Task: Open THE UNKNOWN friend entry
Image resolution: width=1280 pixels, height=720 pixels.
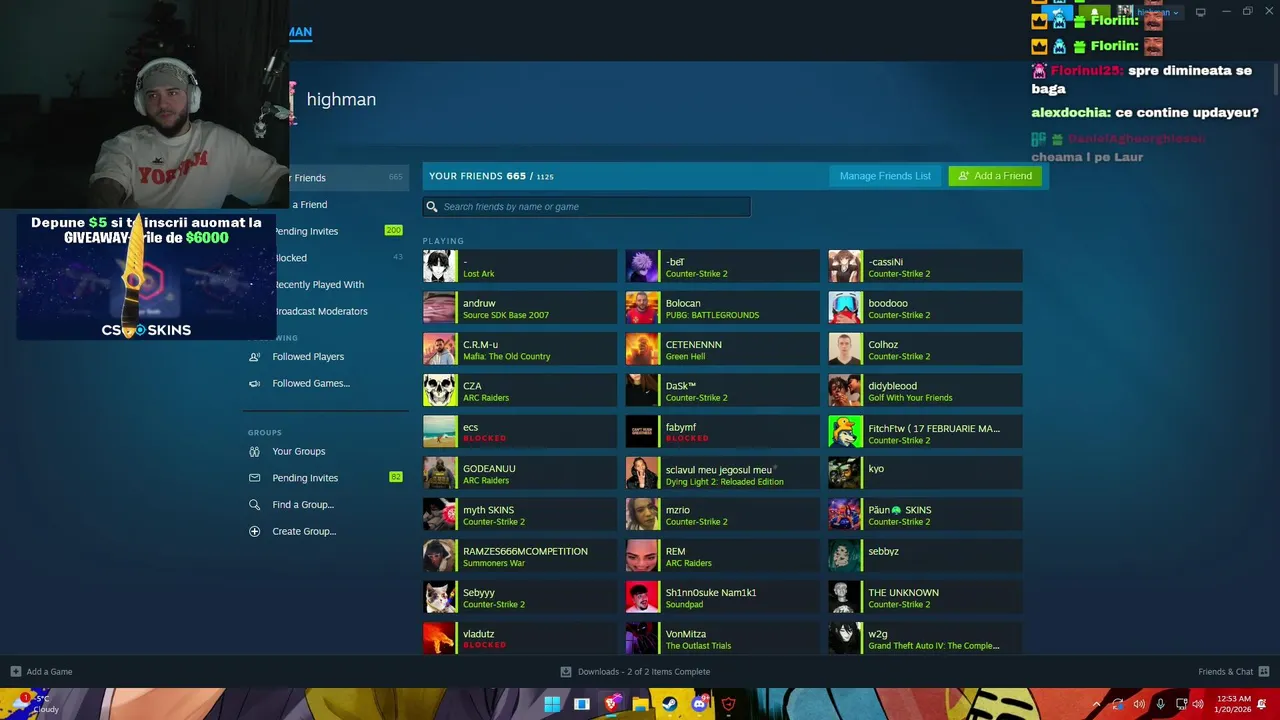Action: pos(925,597)
